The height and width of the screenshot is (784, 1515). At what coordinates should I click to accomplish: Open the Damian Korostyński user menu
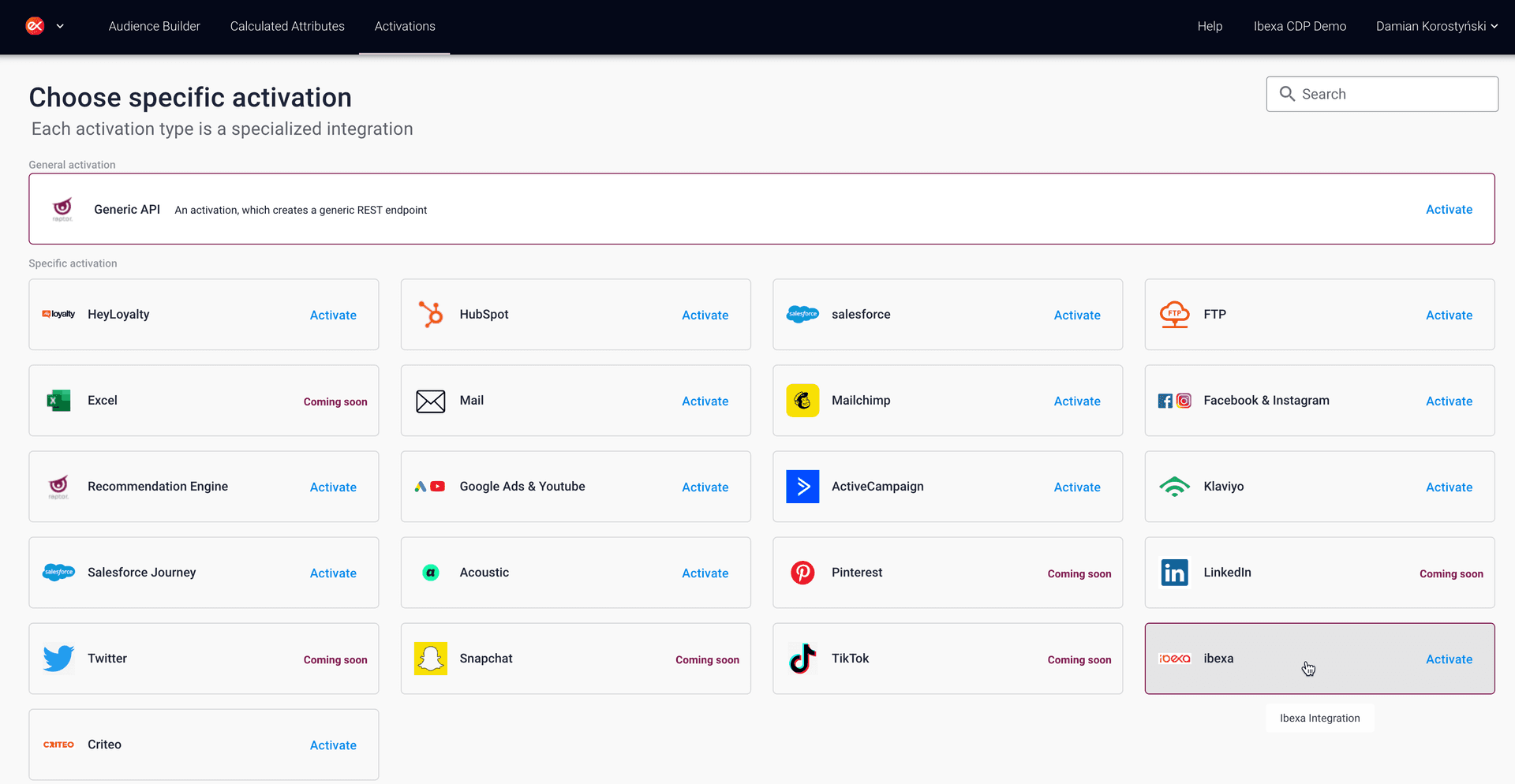click(x=1436, y=26)
